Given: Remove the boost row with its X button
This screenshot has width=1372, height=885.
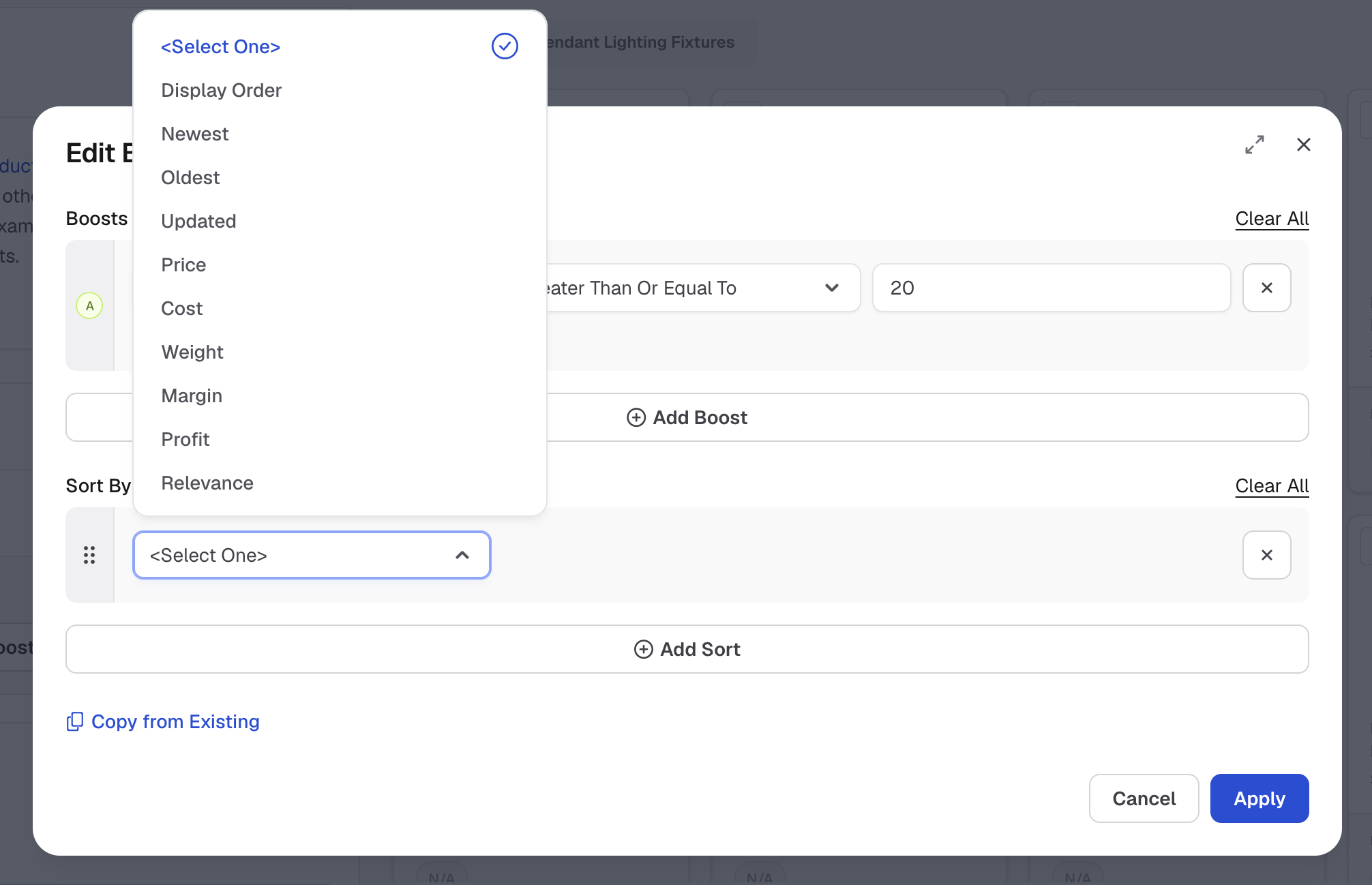Looking at the screenshot, I should [1266, 288].
